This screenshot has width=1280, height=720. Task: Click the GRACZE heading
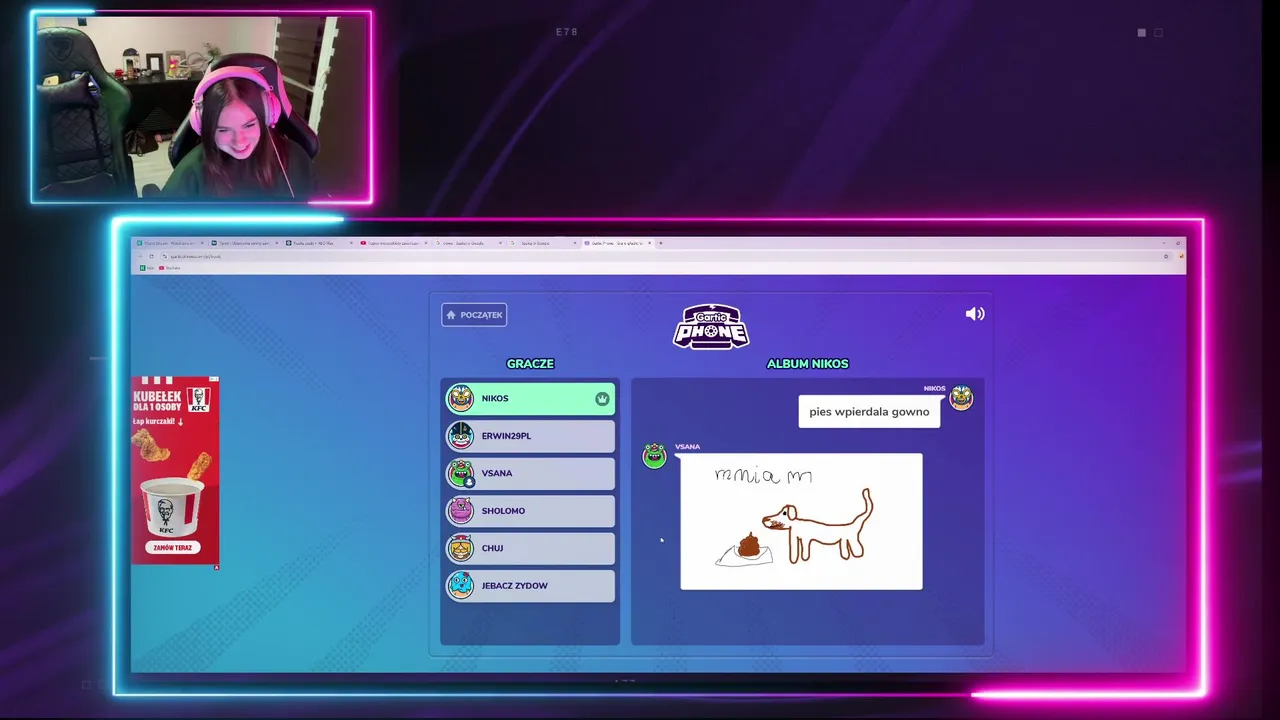coord(530,364)
